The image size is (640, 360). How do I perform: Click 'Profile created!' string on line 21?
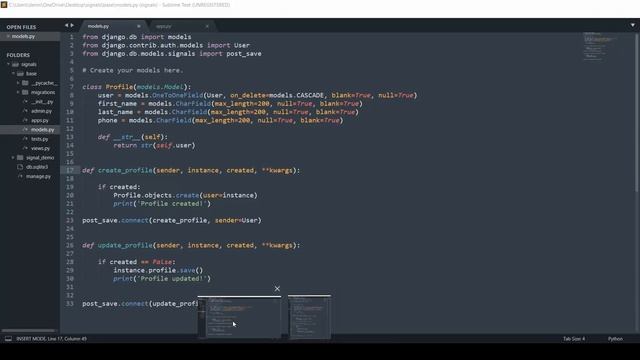[172, 204]
